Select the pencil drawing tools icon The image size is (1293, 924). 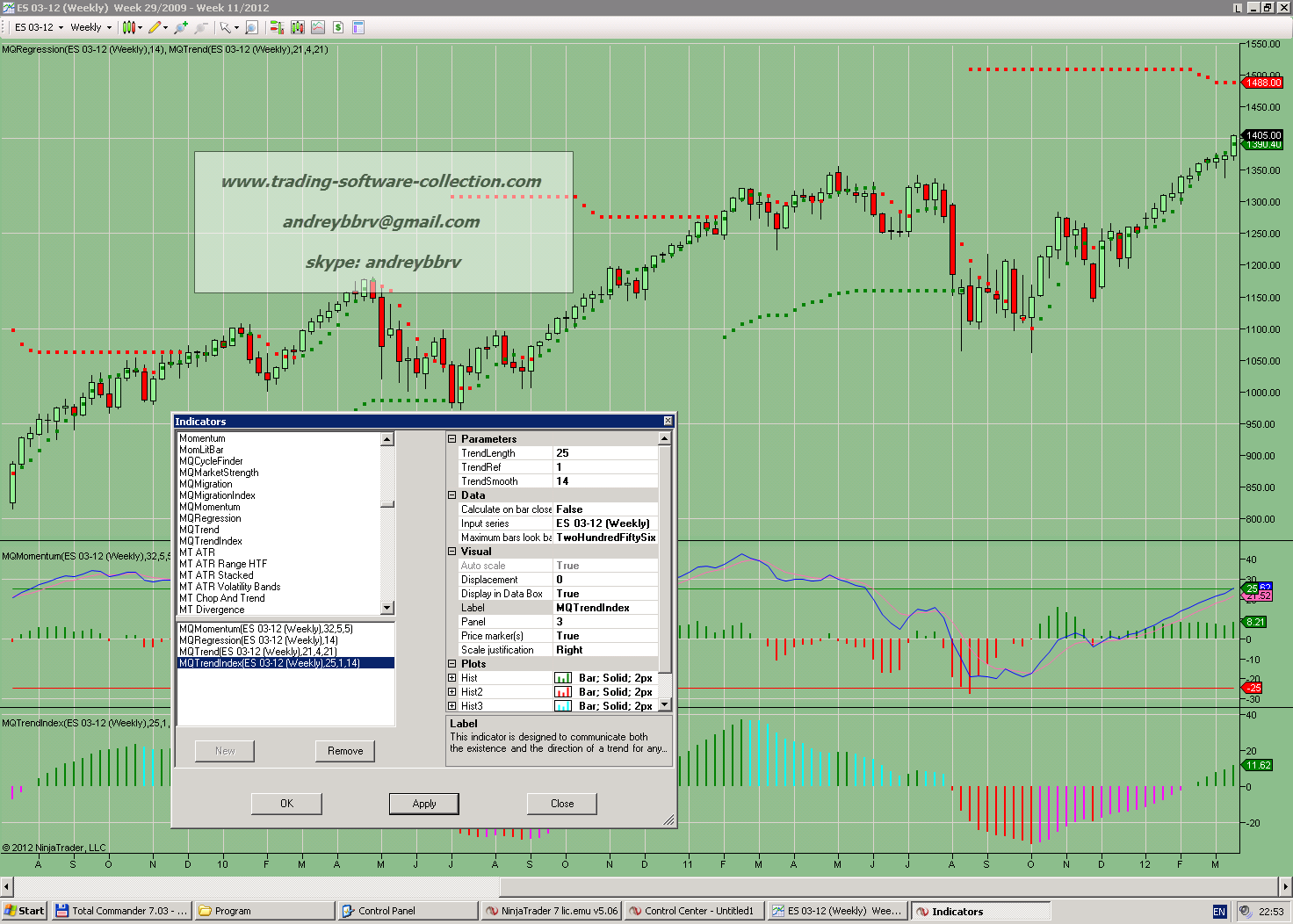coord(155,27)
